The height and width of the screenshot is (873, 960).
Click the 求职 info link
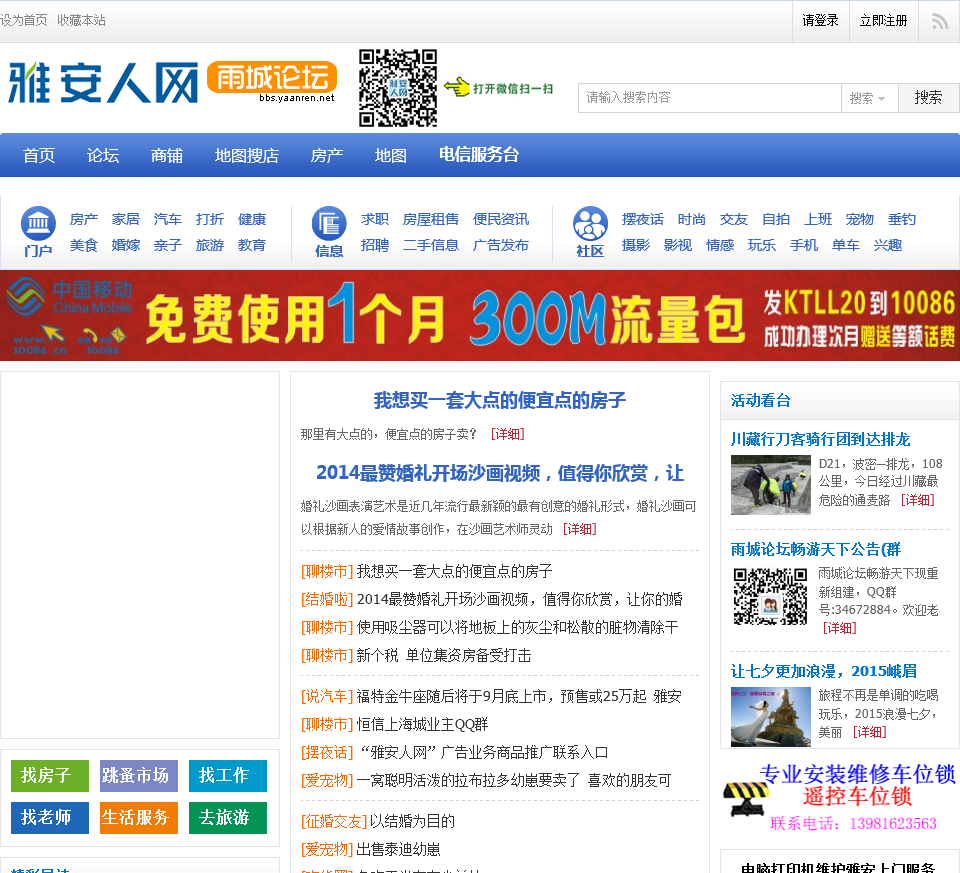(375, 219)
